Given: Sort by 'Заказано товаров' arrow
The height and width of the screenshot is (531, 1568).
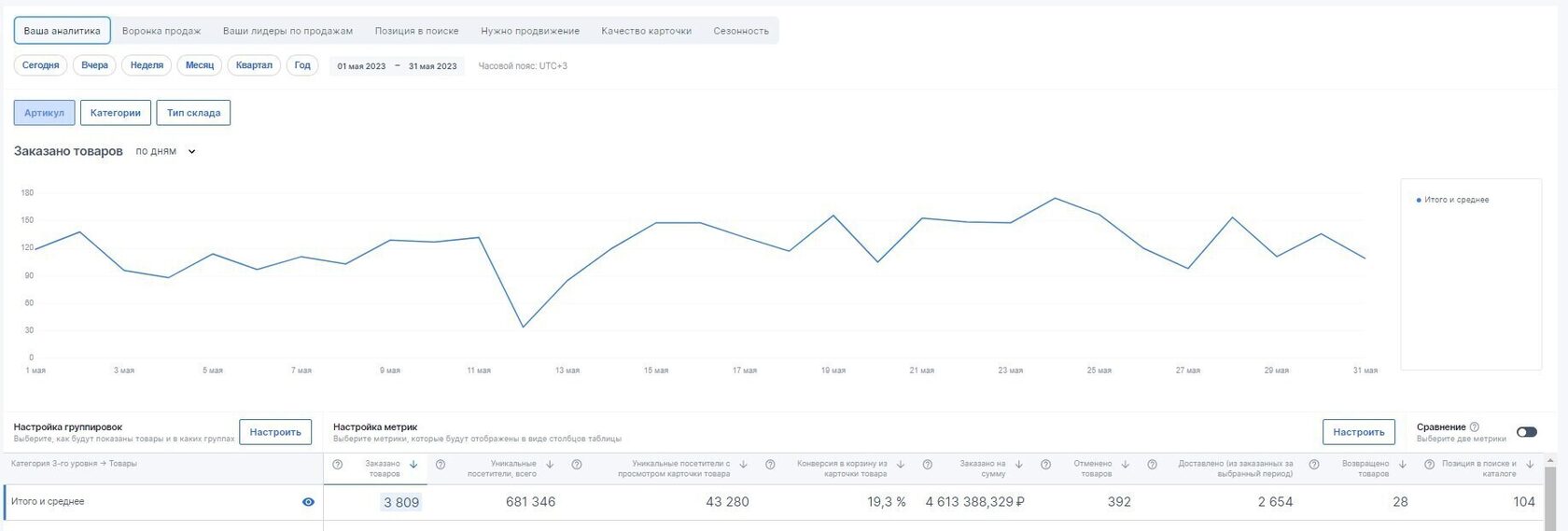Looking at the screenshot, I should pos(413,464).
